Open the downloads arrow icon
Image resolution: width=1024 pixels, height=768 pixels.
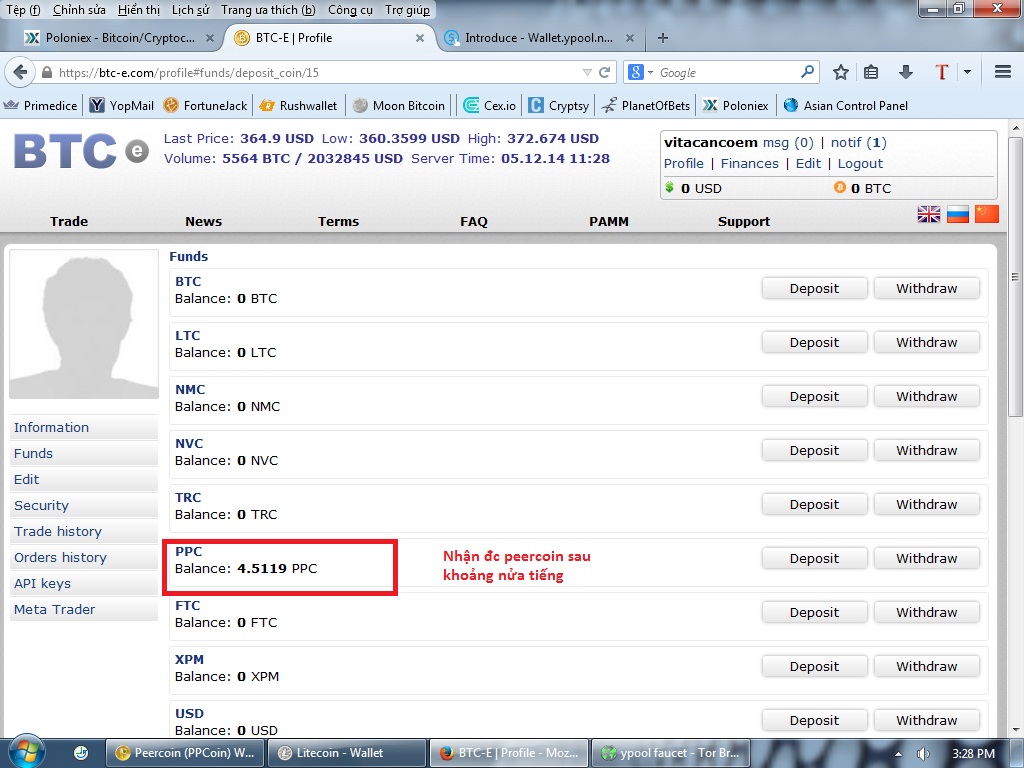coord(905,72)
